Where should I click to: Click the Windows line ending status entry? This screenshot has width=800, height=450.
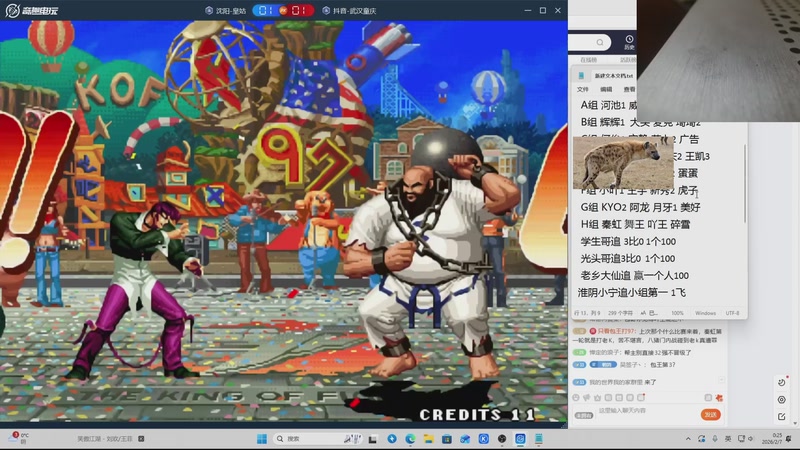tap(705, 313)
